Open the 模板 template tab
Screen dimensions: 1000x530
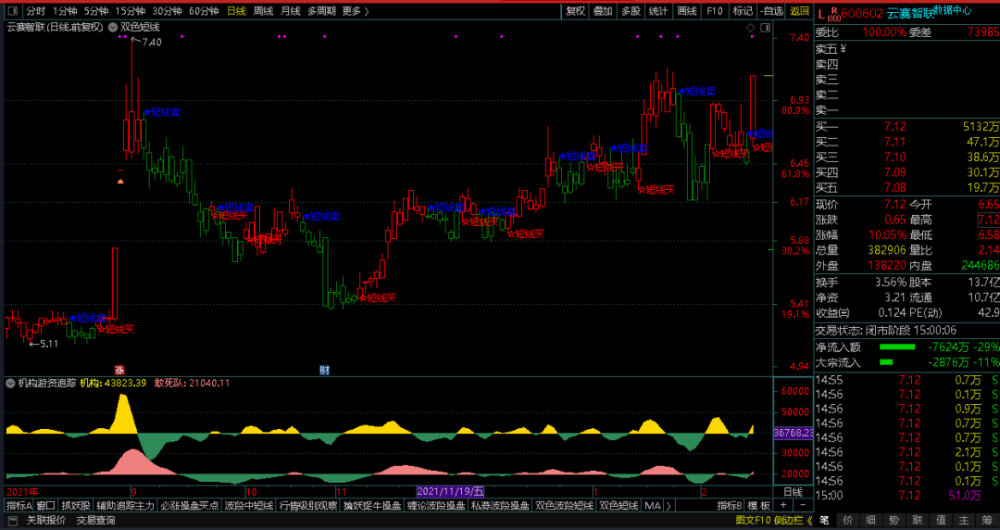[760, 506]
